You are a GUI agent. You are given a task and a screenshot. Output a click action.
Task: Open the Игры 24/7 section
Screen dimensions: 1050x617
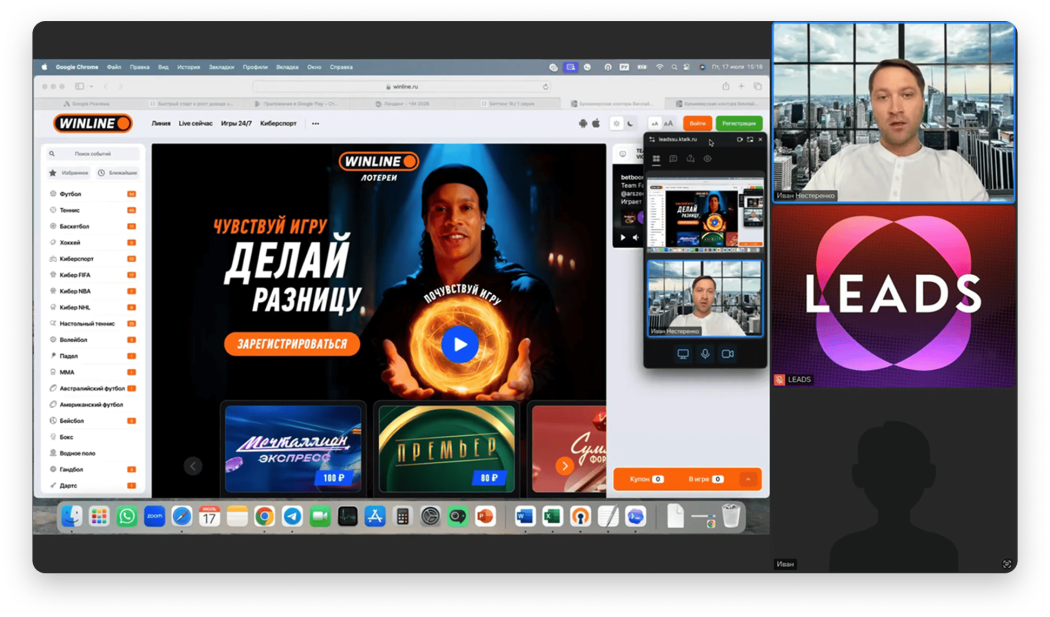pyautogui.click(x=236, y=123)
